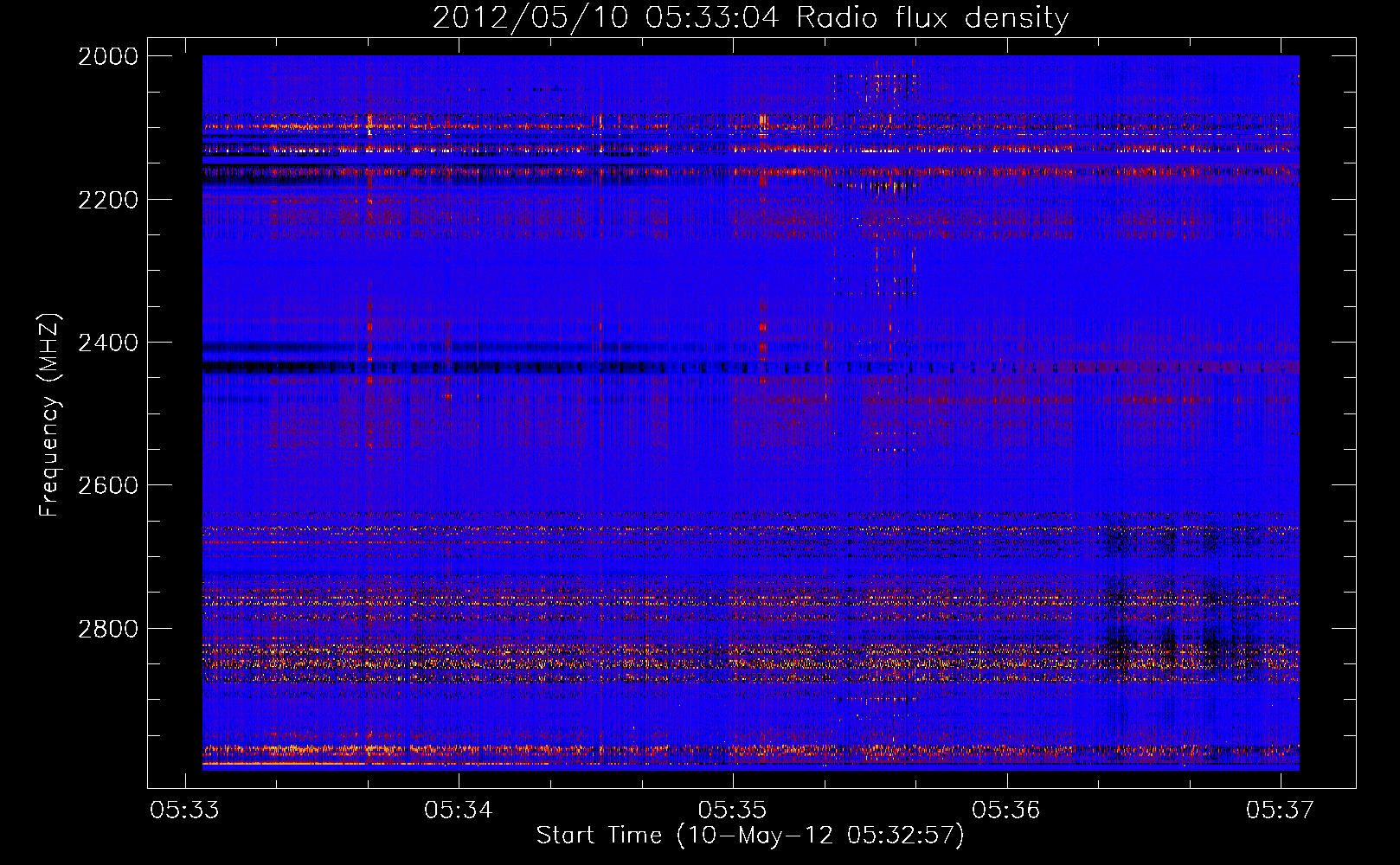
Task: Click the 05:34 time tick label
Action: tap(459, 810)
